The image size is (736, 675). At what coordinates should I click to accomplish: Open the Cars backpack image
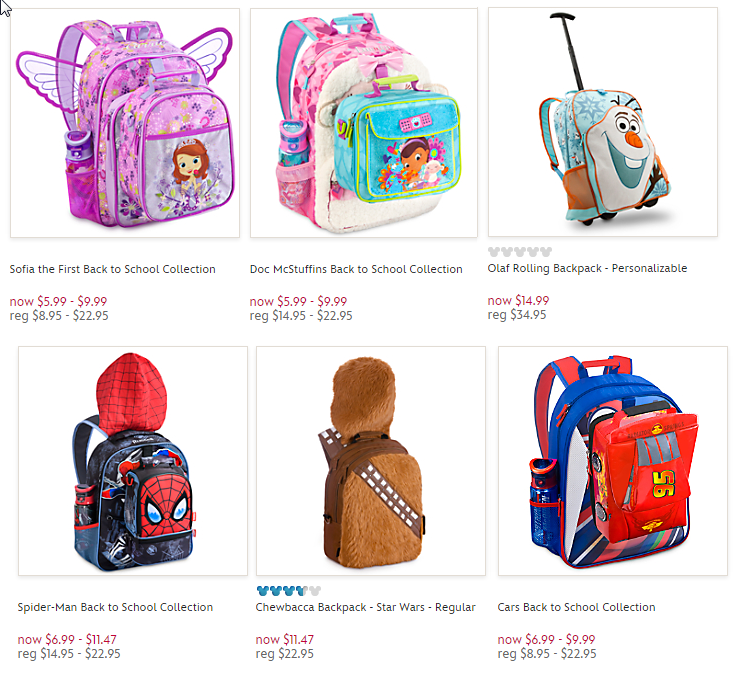pos(613,461)
